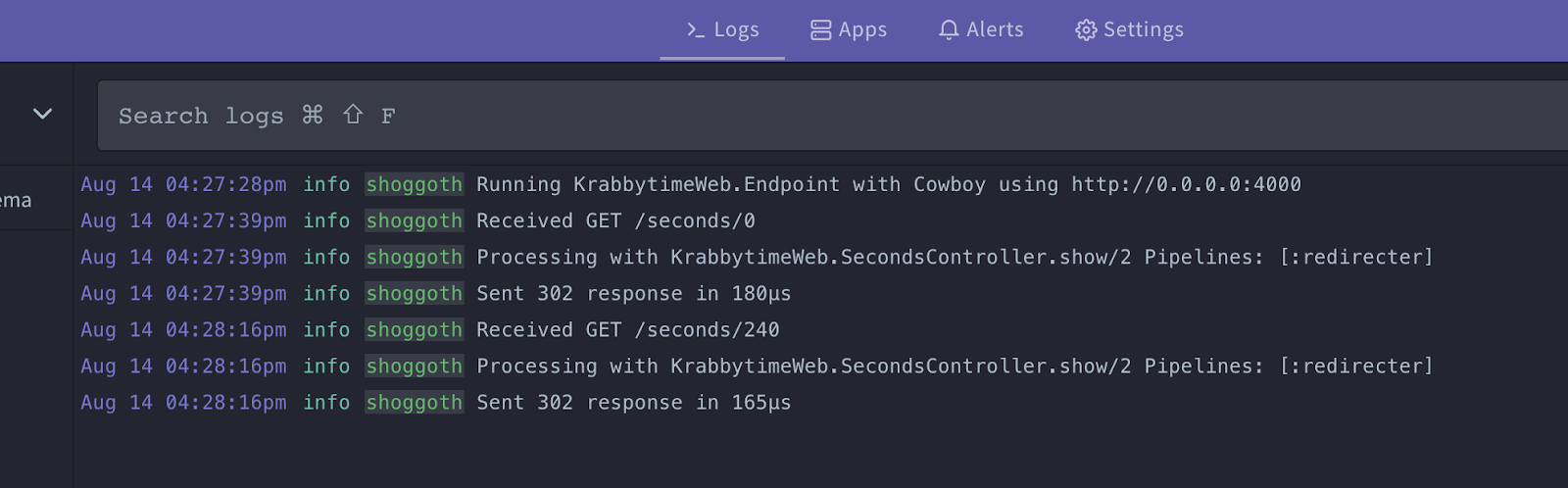1568x488 pixels.
Task: Select the 'Sent 302 response in 165µs' log line
Action: (633, 402)
